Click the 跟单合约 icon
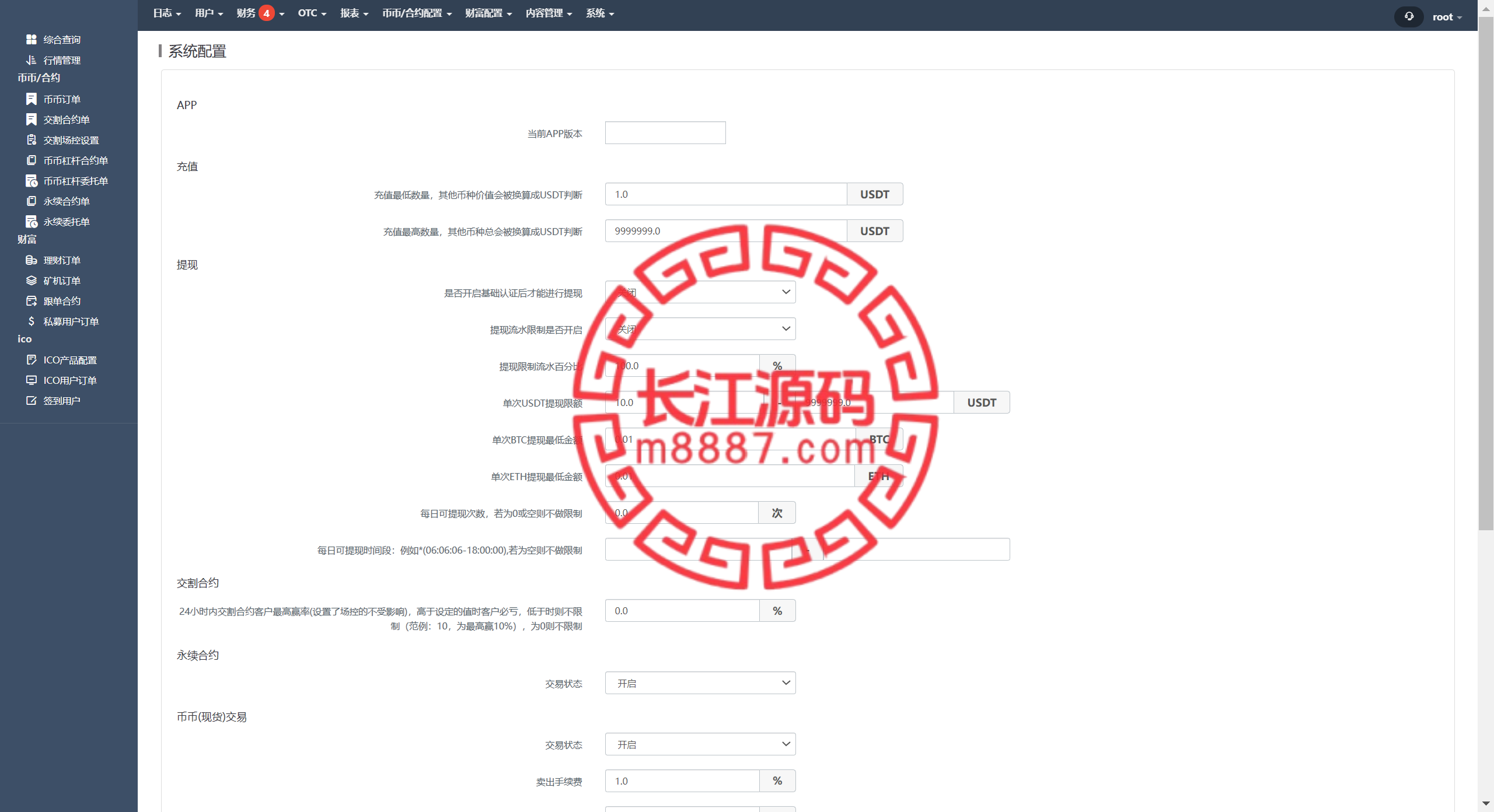This screenshot has height=812, width=1494. (x=32, y=301)
